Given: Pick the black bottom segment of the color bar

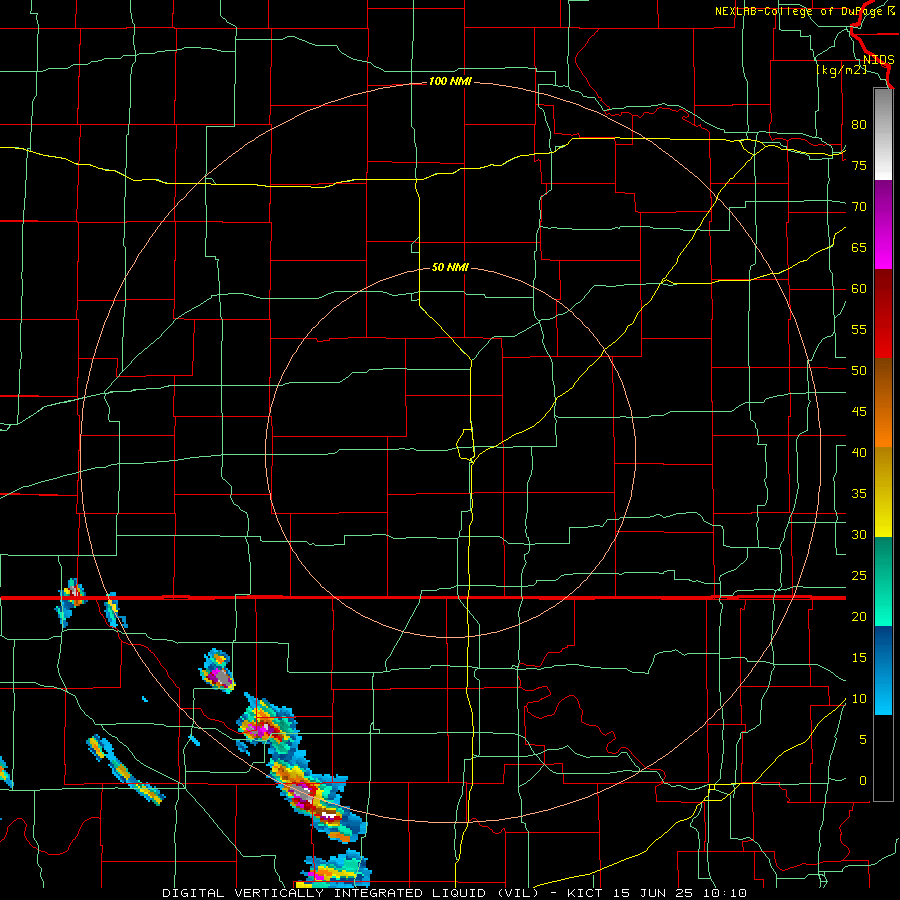Looking at the screenshot, I should (883, 758).
